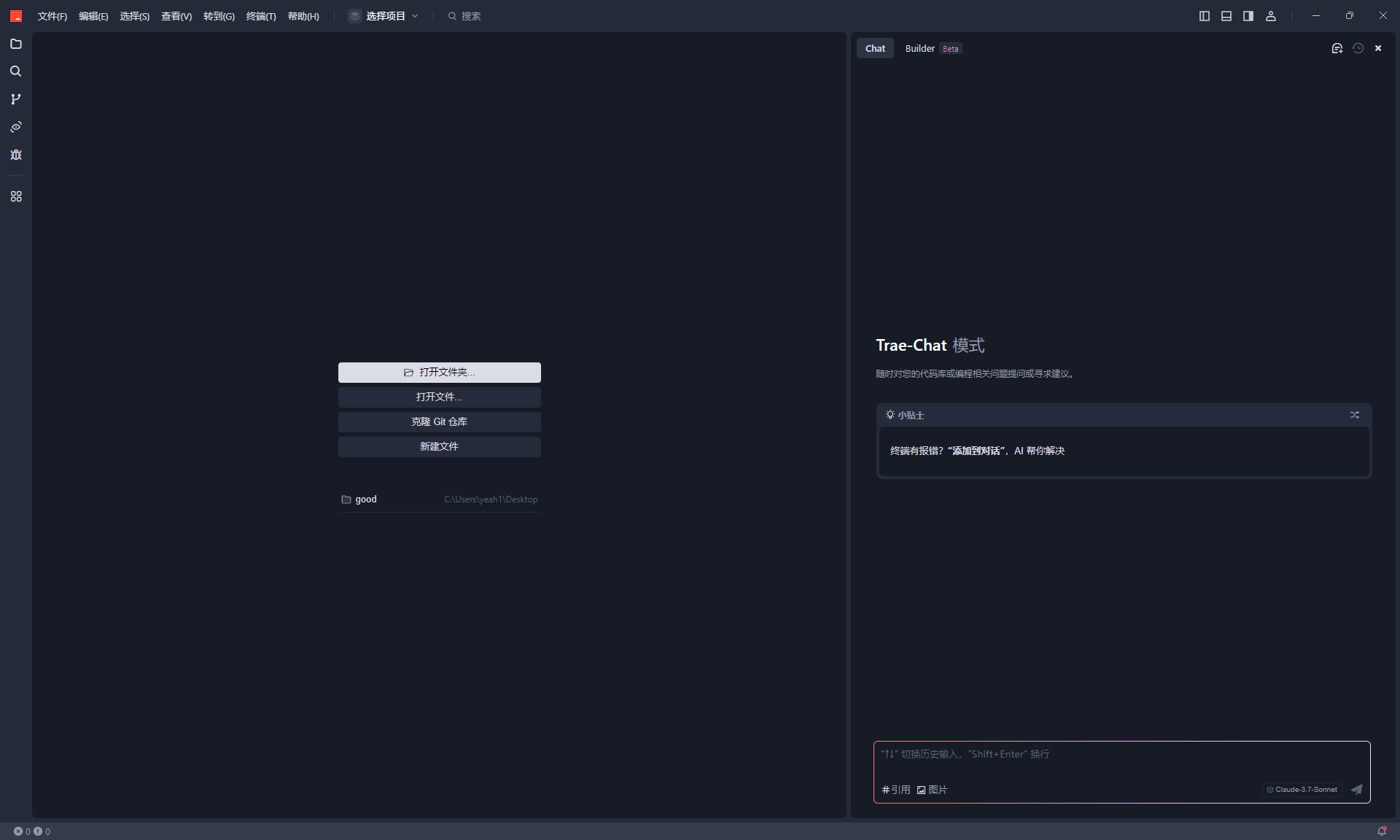
Task: Toggle the left primary sidebar layout
Action: point(1205,16)
